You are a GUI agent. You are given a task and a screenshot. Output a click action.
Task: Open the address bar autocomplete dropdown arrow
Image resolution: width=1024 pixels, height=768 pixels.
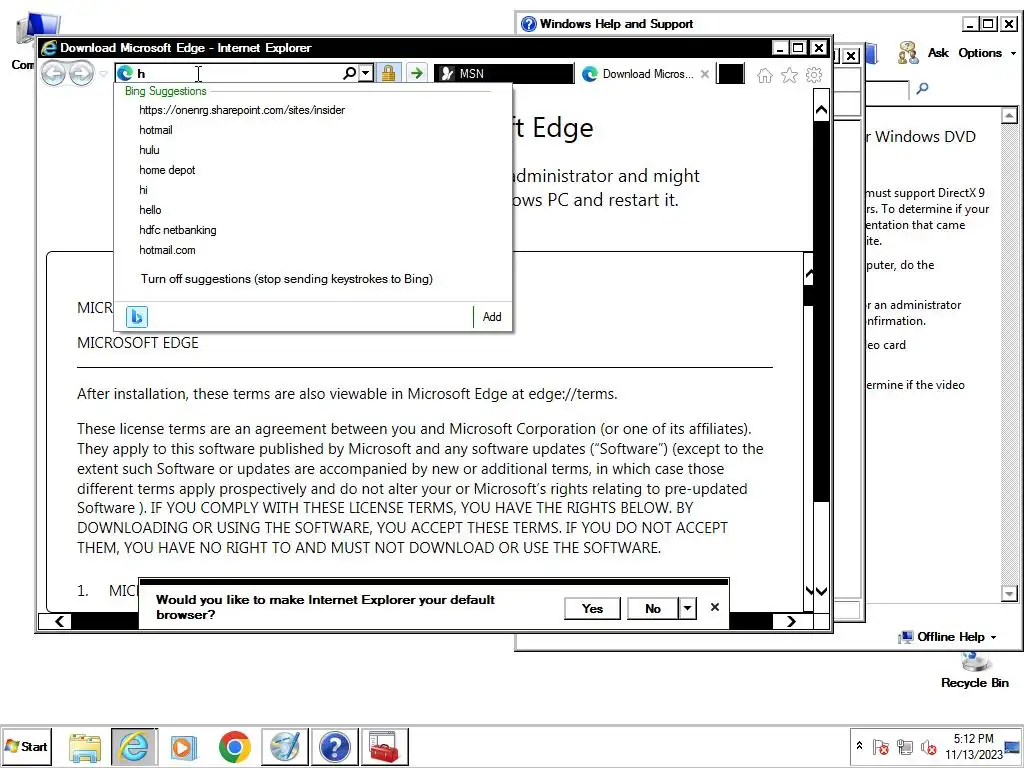click(x=366, y=73)
